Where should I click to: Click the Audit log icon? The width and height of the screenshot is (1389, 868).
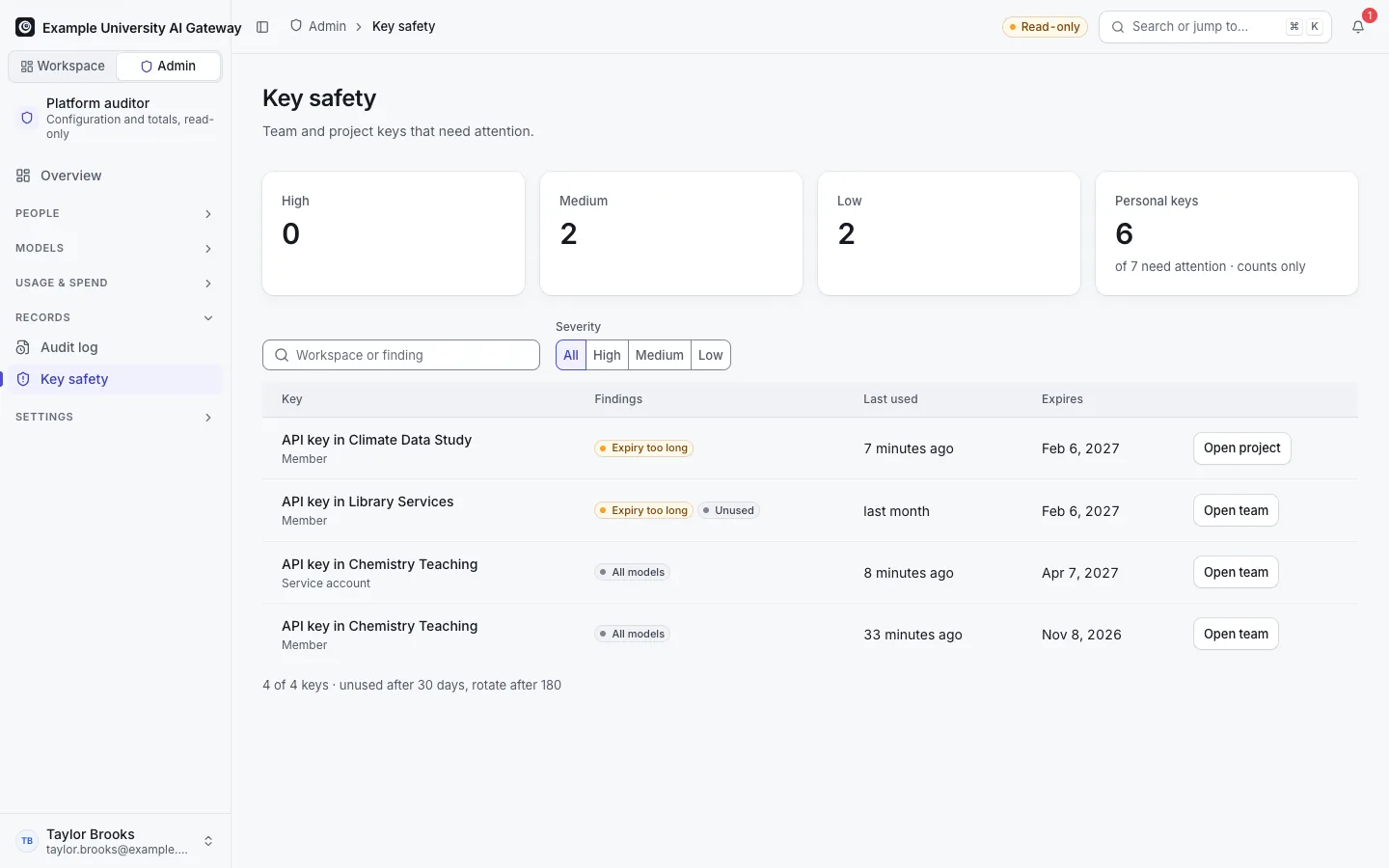pyautogui.click(x=23, y=347)
